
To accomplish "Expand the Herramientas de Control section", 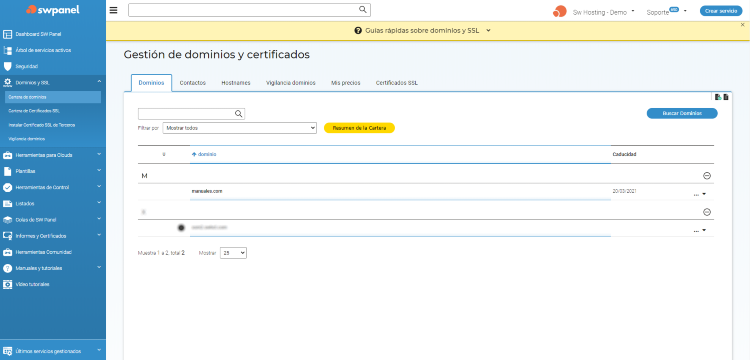I will coord(99,187).
